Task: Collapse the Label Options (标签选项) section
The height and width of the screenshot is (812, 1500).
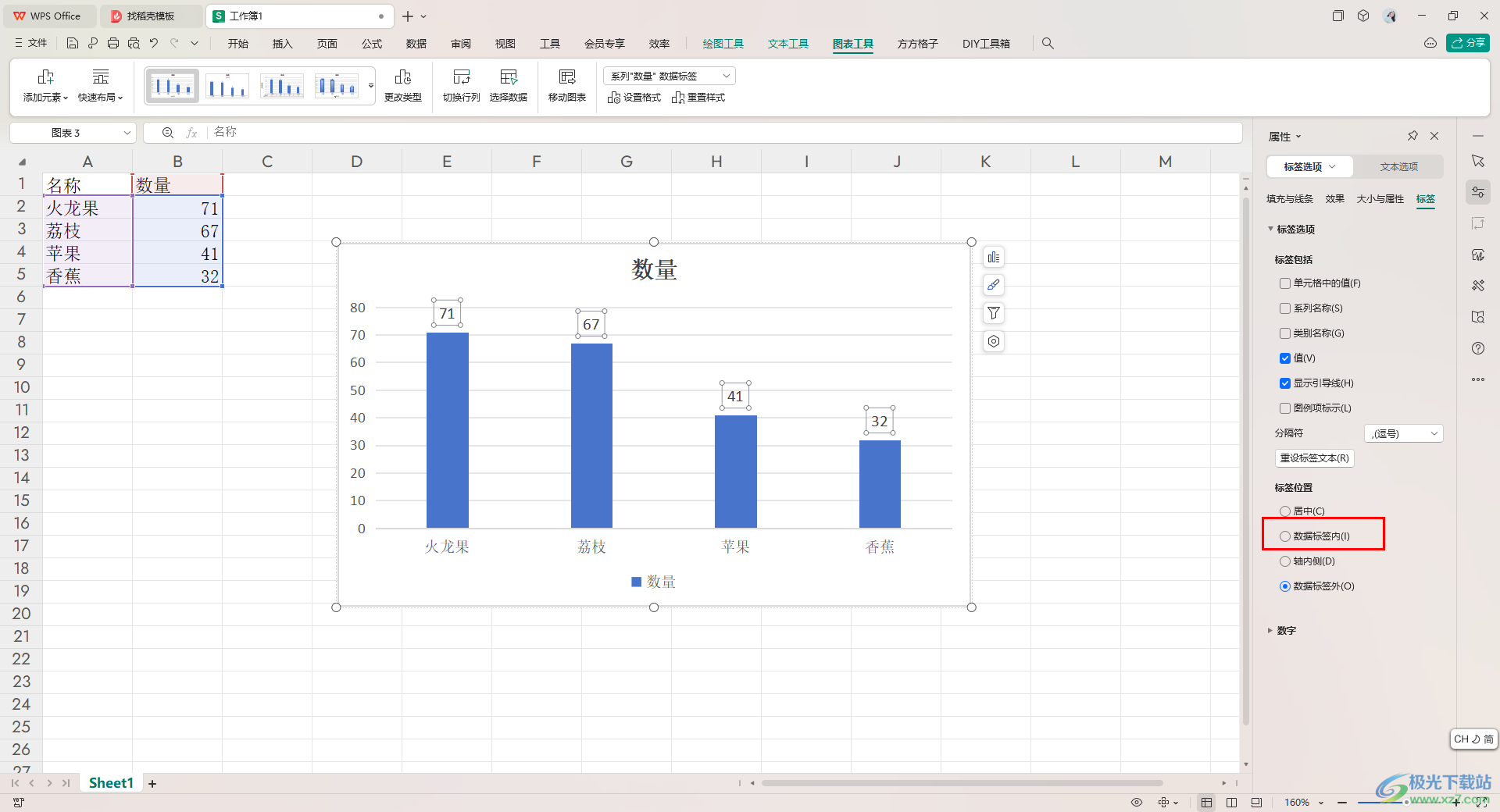Action: pyautogui.click(x=1271, y=229)
